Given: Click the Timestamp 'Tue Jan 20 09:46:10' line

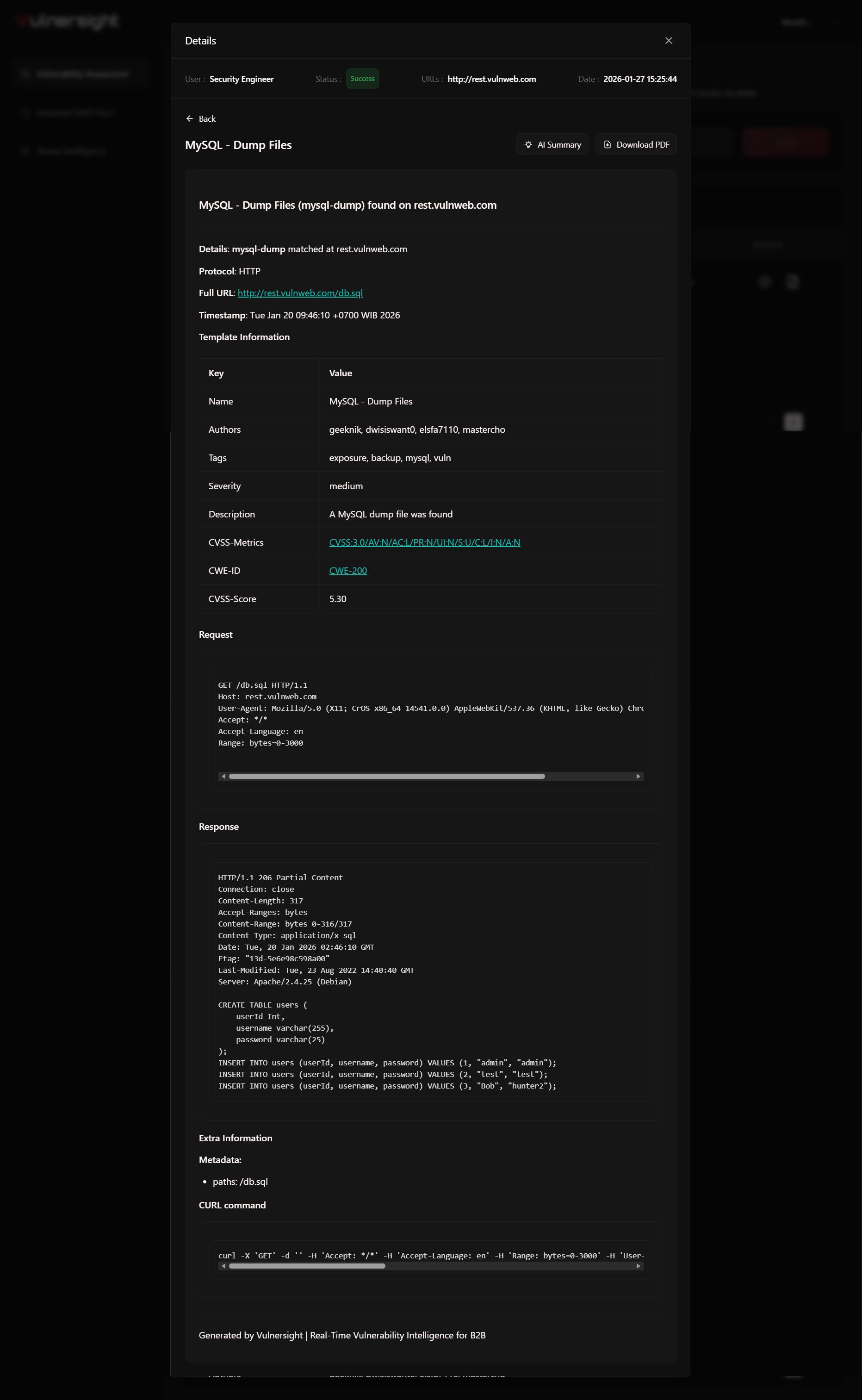Looking at the screenshot, I should (x=299, y=315).
